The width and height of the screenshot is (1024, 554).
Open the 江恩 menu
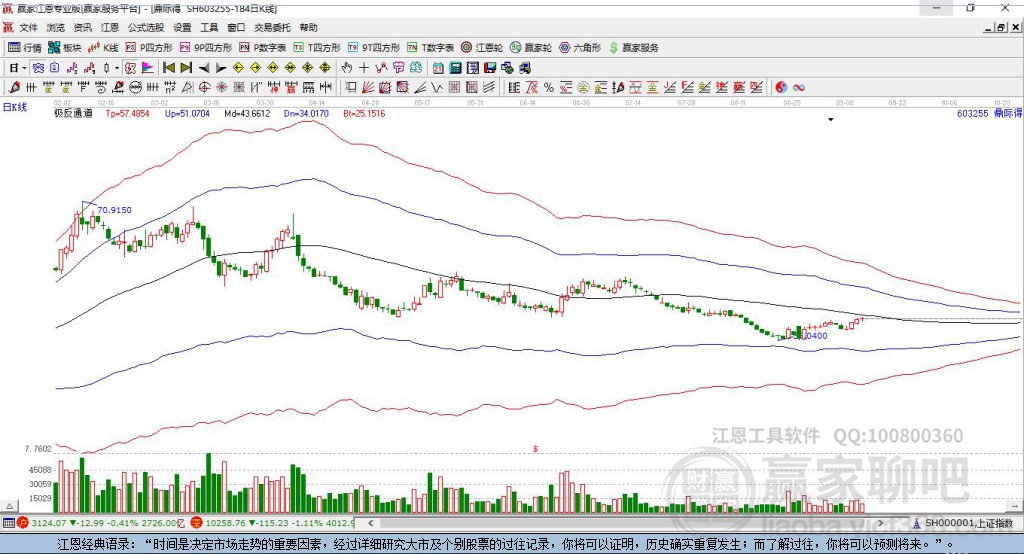tap(110, 27)
